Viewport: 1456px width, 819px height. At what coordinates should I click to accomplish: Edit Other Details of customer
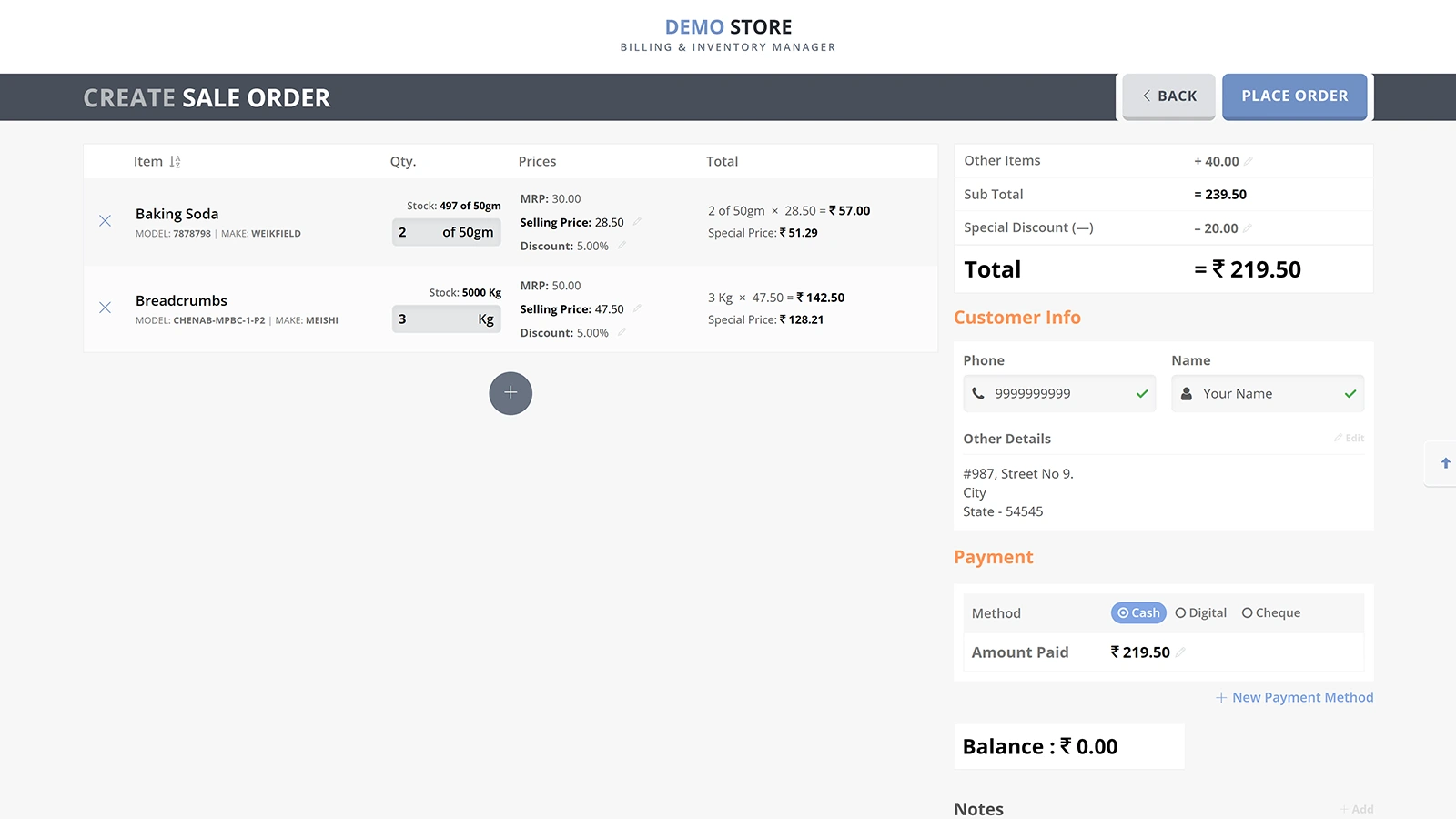(x=1349, y=439)
